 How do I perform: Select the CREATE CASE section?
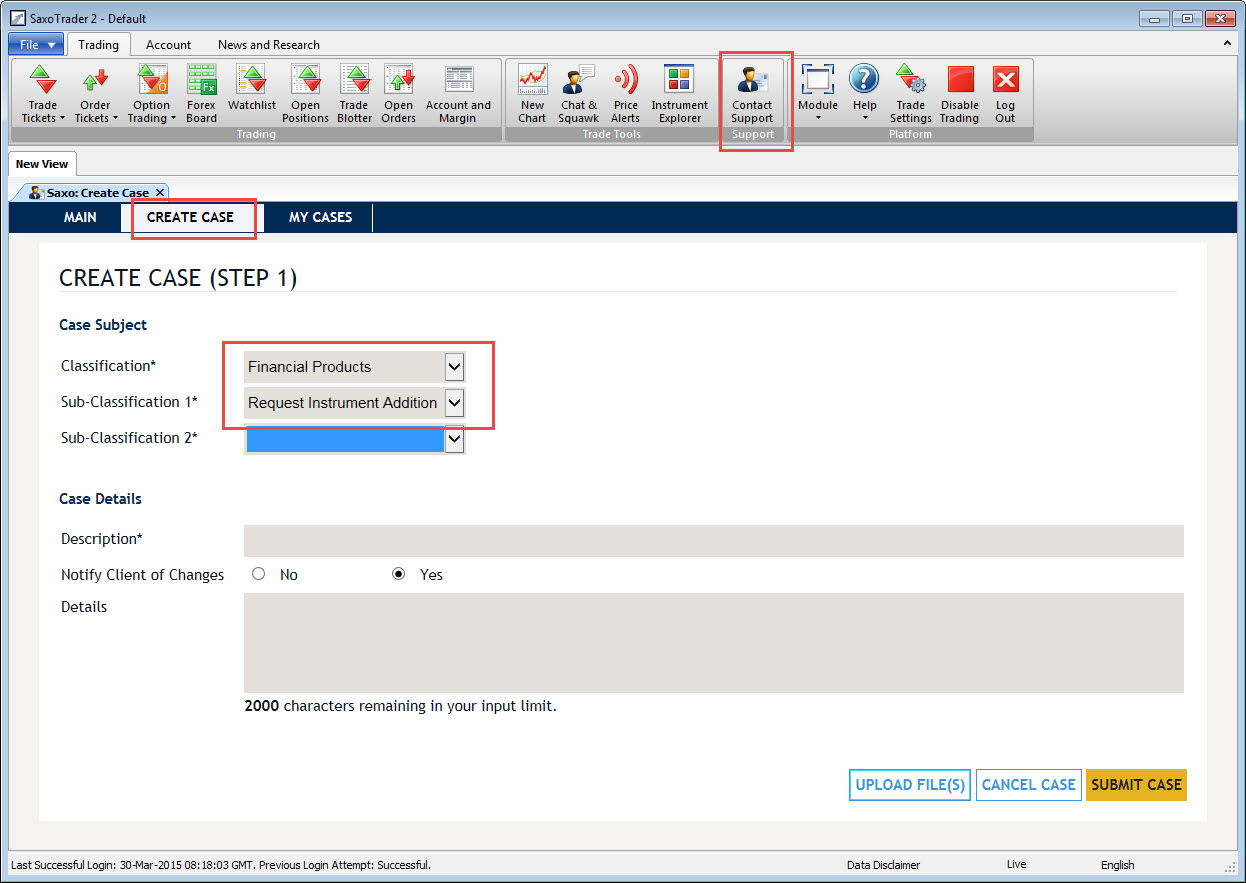click(190, 217)
